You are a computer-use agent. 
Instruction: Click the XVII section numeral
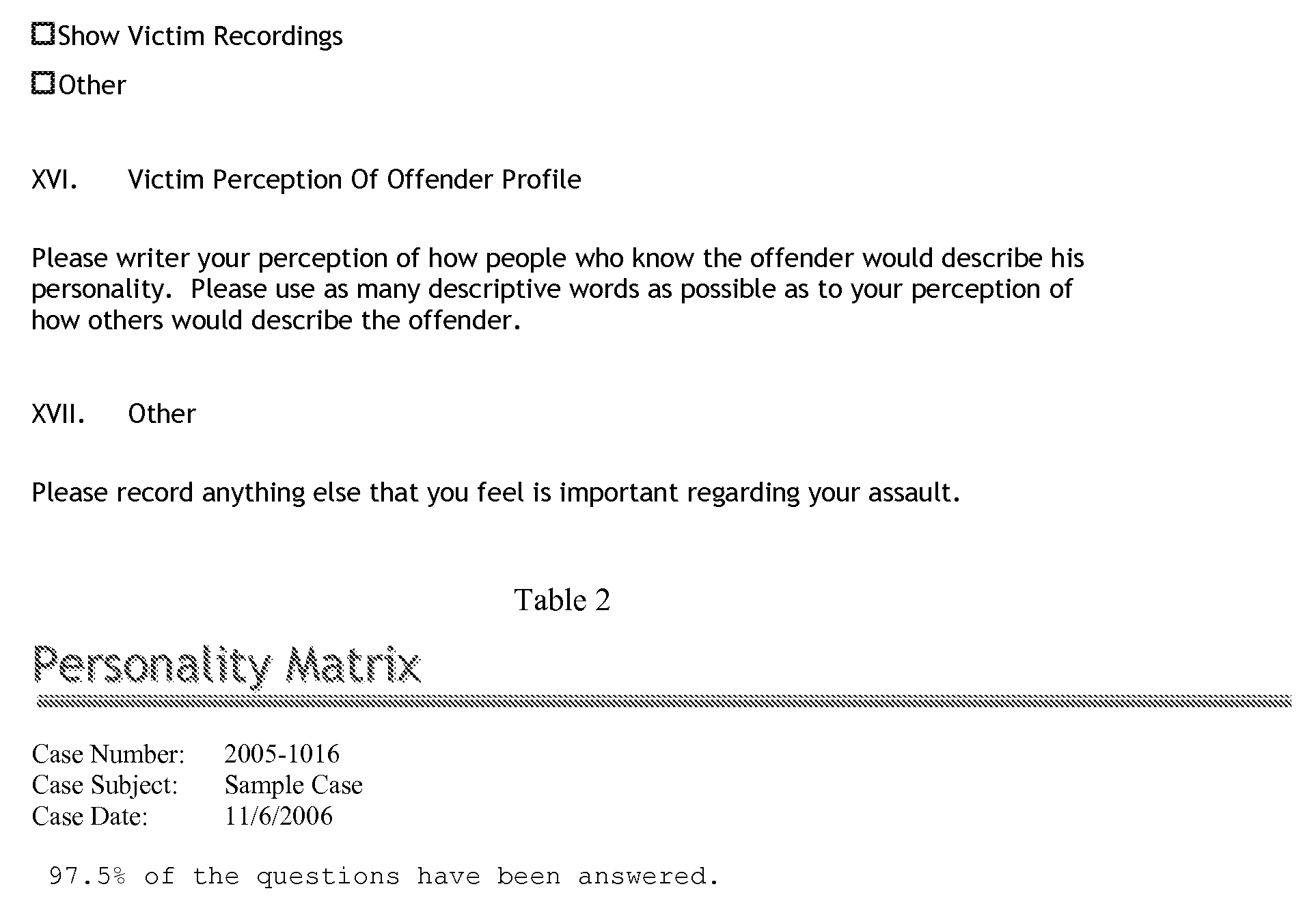pos(58,414)
